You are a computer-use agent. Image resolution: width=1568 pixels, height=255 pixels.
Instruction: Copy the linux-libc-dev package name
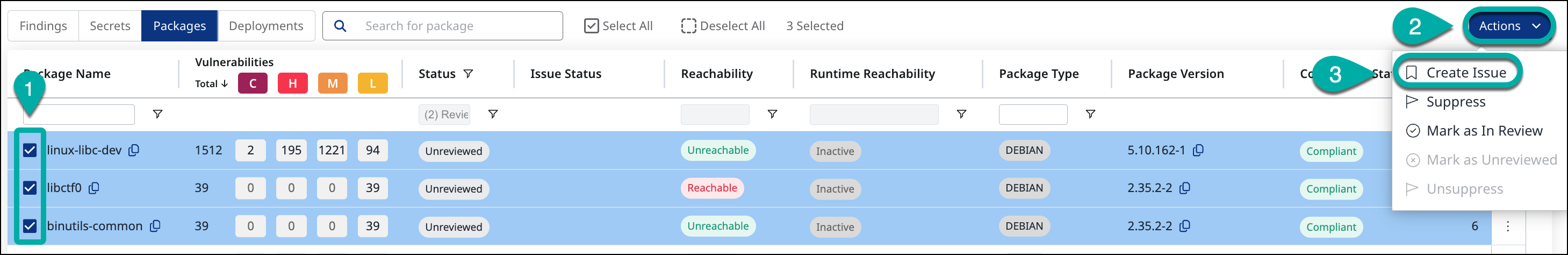coord(134,150)
